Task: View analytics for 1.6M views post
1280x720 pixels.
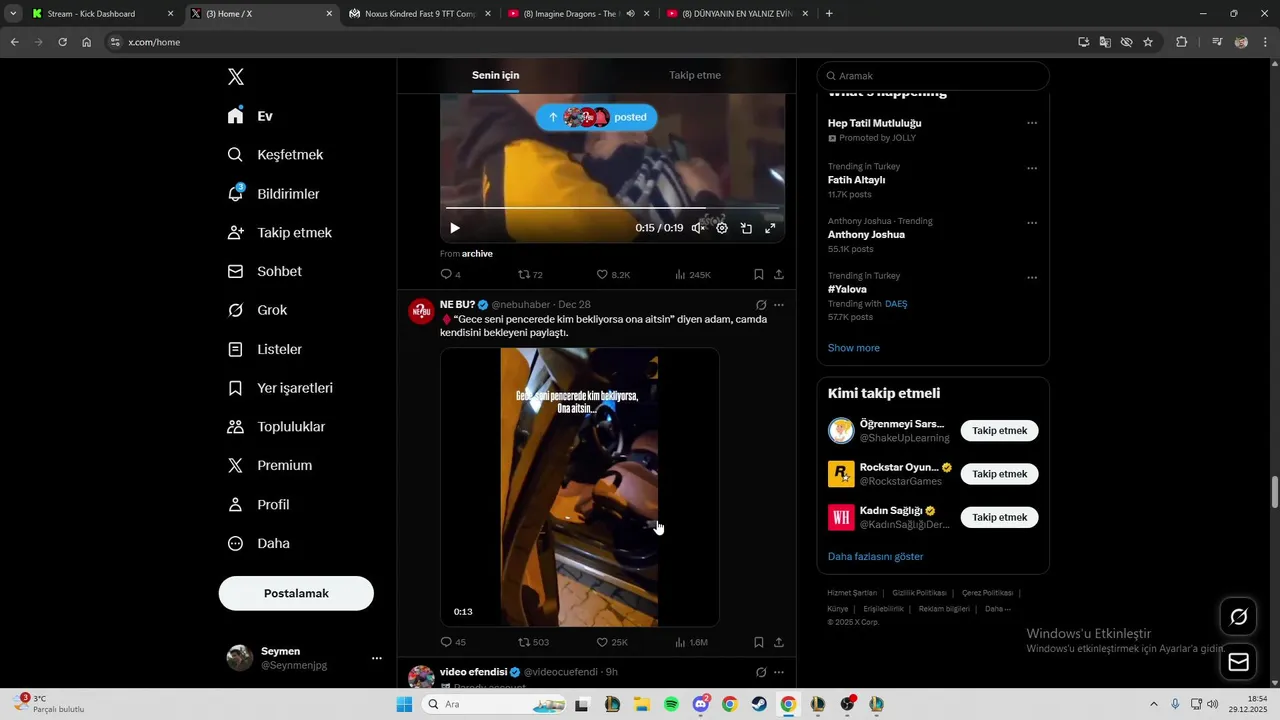Action: tap(691, 642)
